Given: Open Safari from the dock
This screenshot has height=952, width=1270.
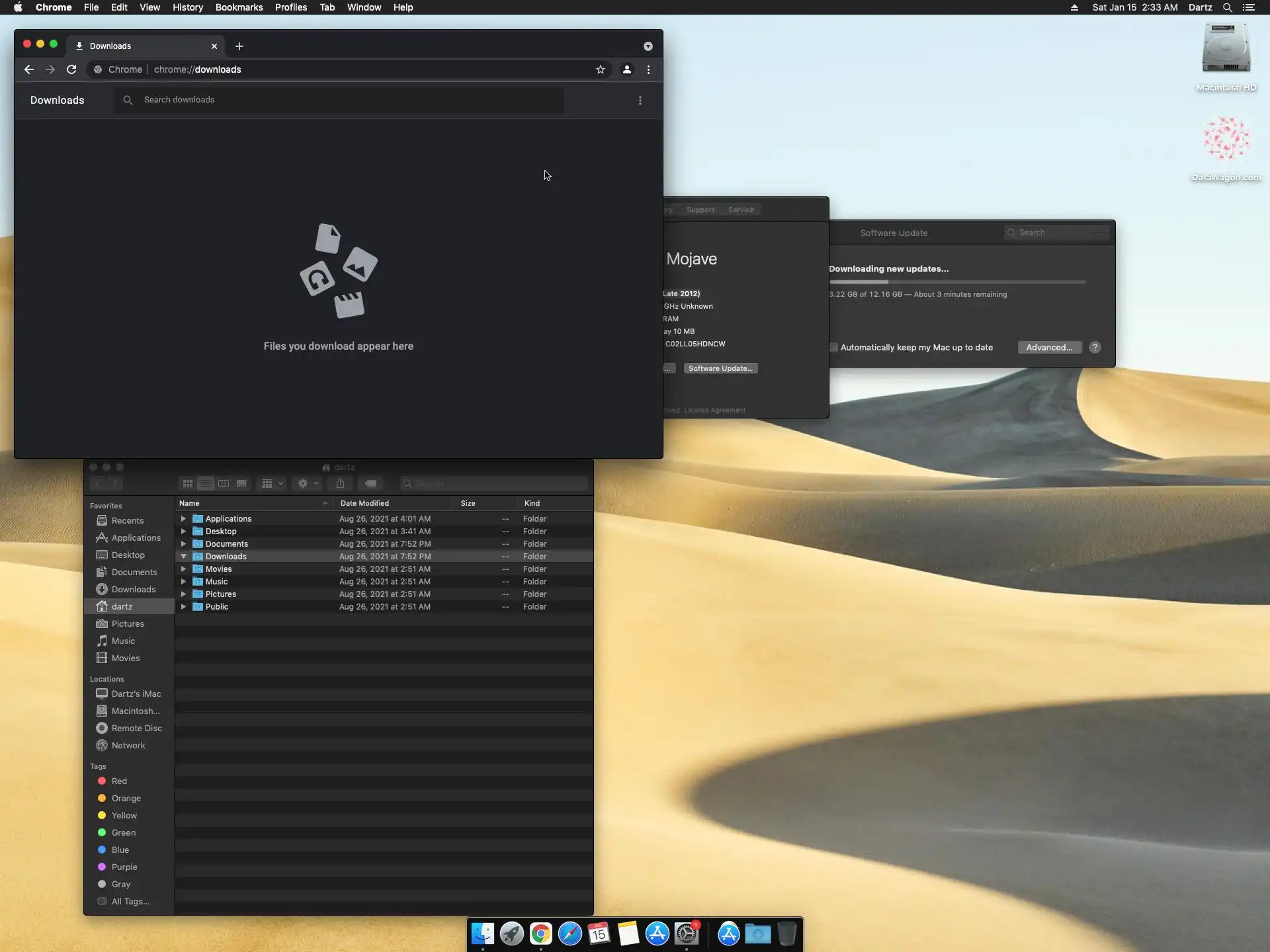Looking at the screenshot, I should tap(570, 933).
